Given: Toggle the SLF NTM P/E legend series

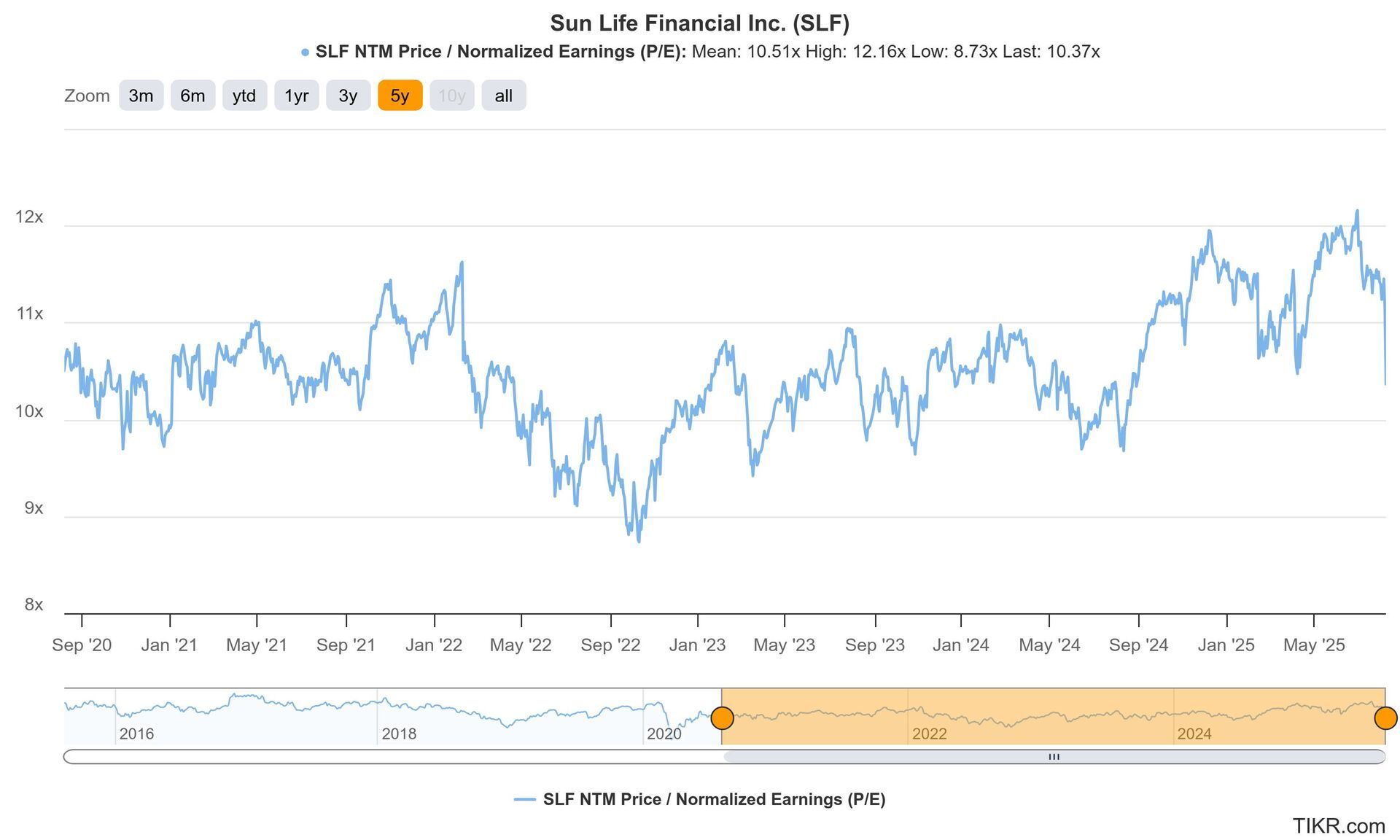Looking at the screenshot, I should point(714,799).
